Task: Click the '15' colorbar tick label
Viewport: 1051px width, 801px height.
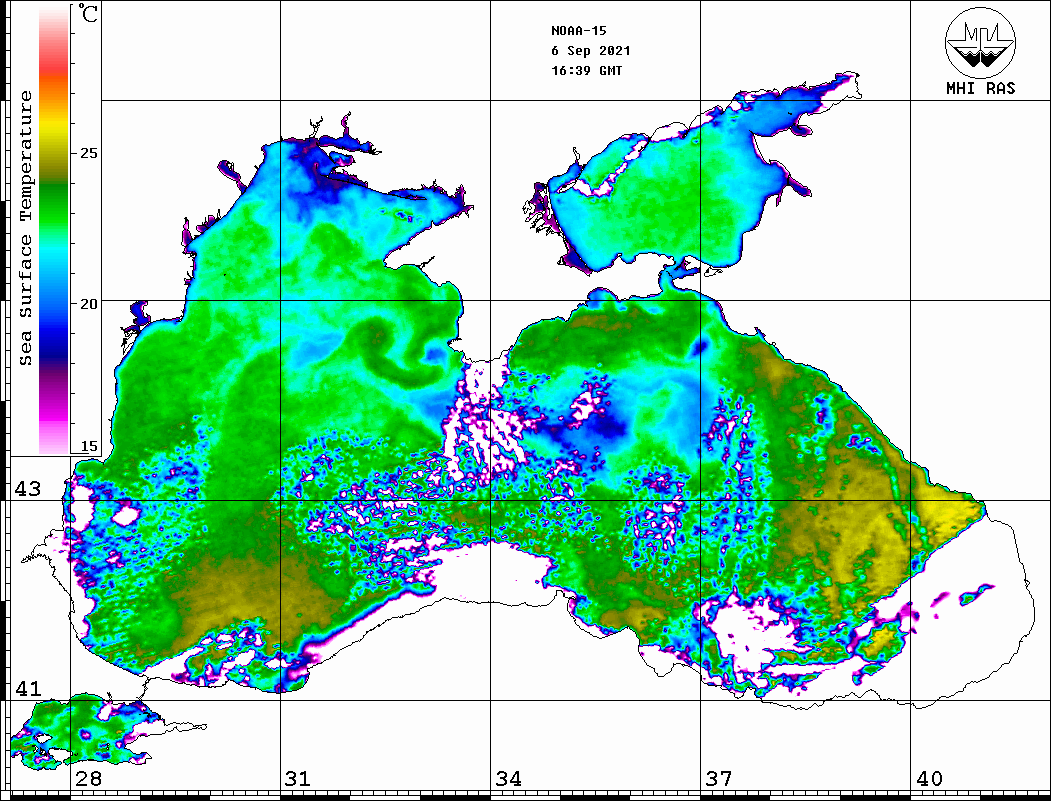Action: (88, 446)
